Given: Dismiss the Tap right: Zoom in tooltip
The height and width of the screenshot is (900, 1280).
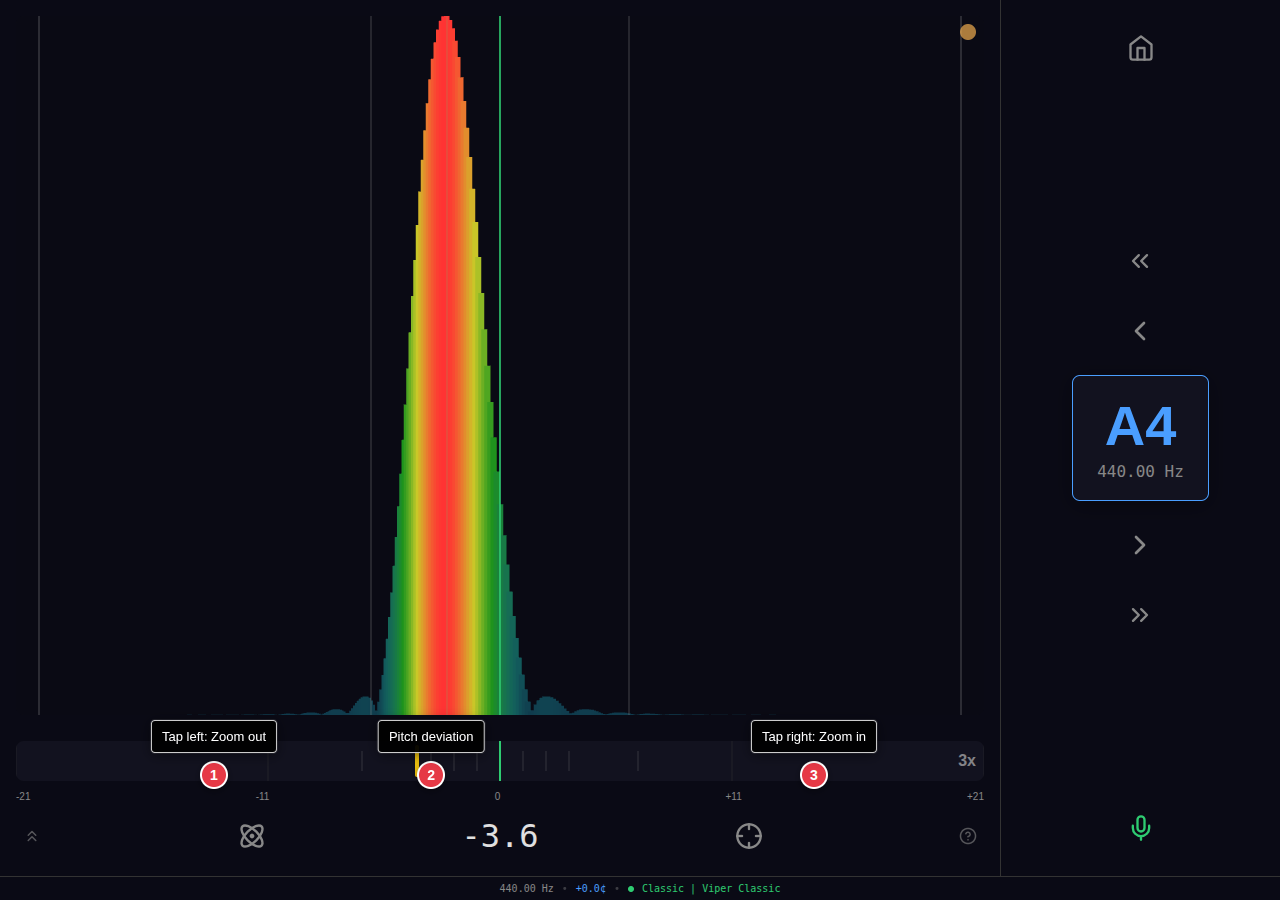Looking at the screenshot, I should 813,736.
